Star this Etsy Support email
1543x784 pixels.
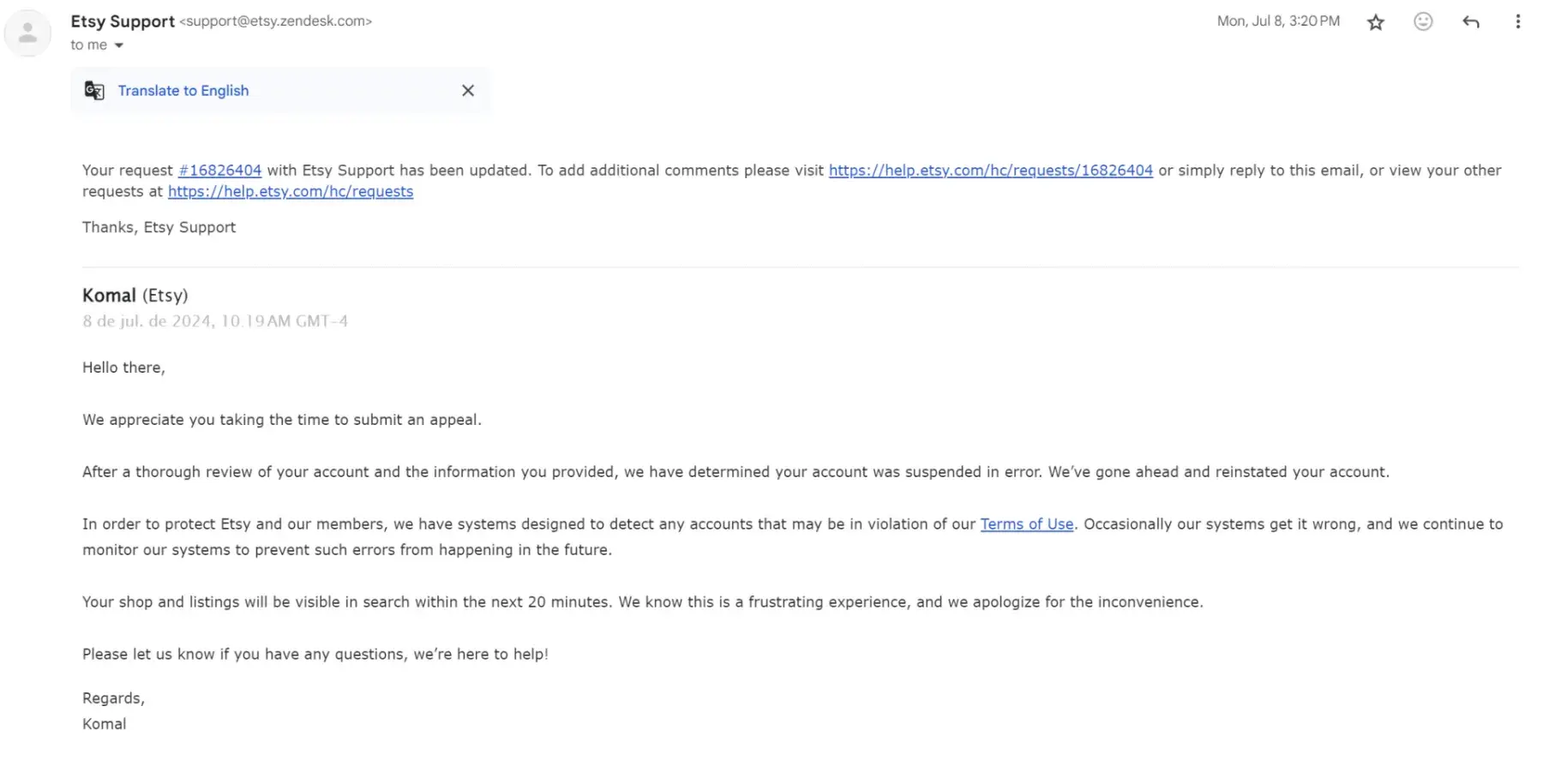coord(1376,22)
